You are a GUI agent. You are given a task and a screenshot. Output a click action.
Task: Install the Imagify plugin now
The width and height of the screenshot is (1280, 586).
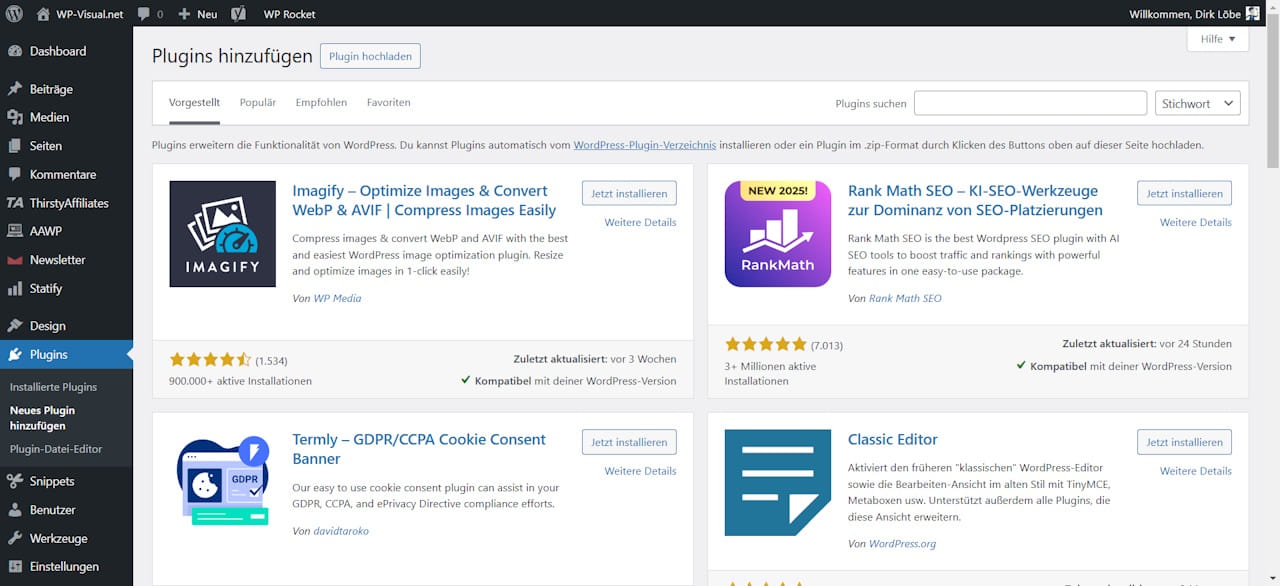629,193
